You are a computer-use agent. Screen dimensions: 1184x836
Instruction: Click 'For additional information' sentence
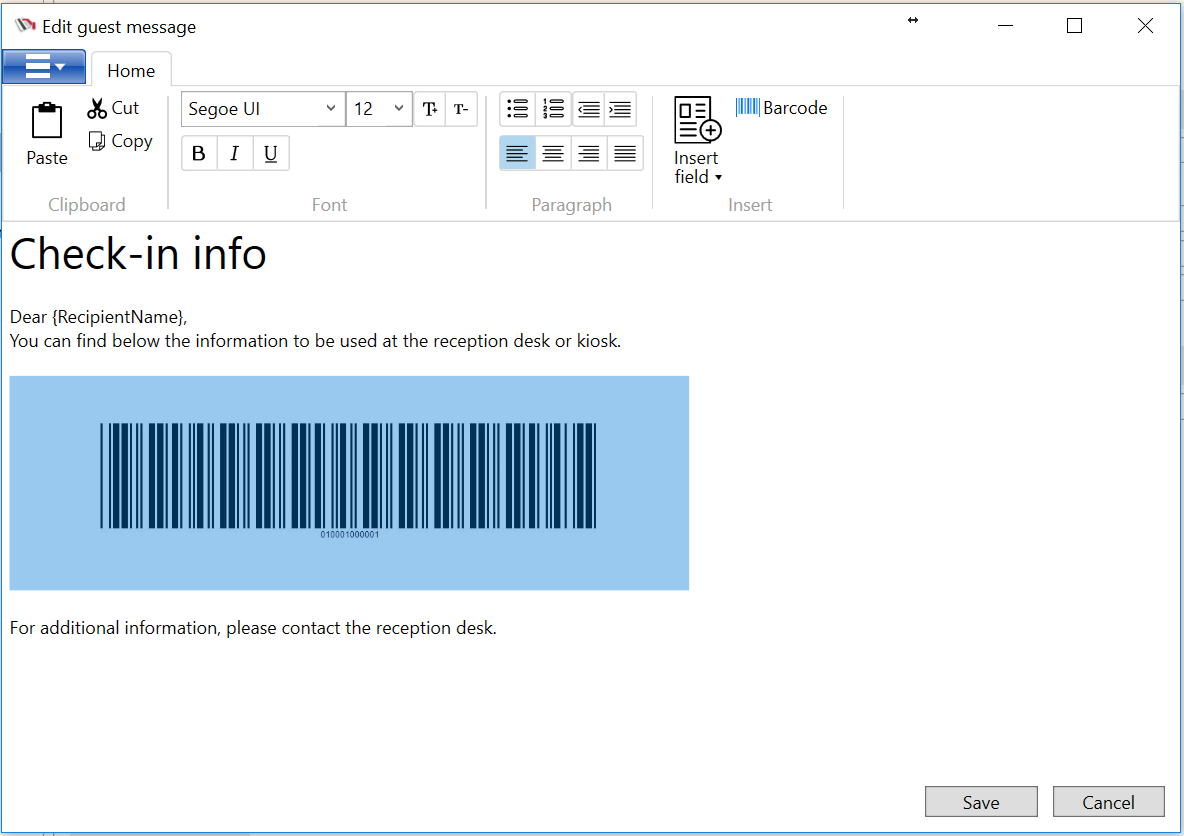pyautogui.click(x=253, y=628)
